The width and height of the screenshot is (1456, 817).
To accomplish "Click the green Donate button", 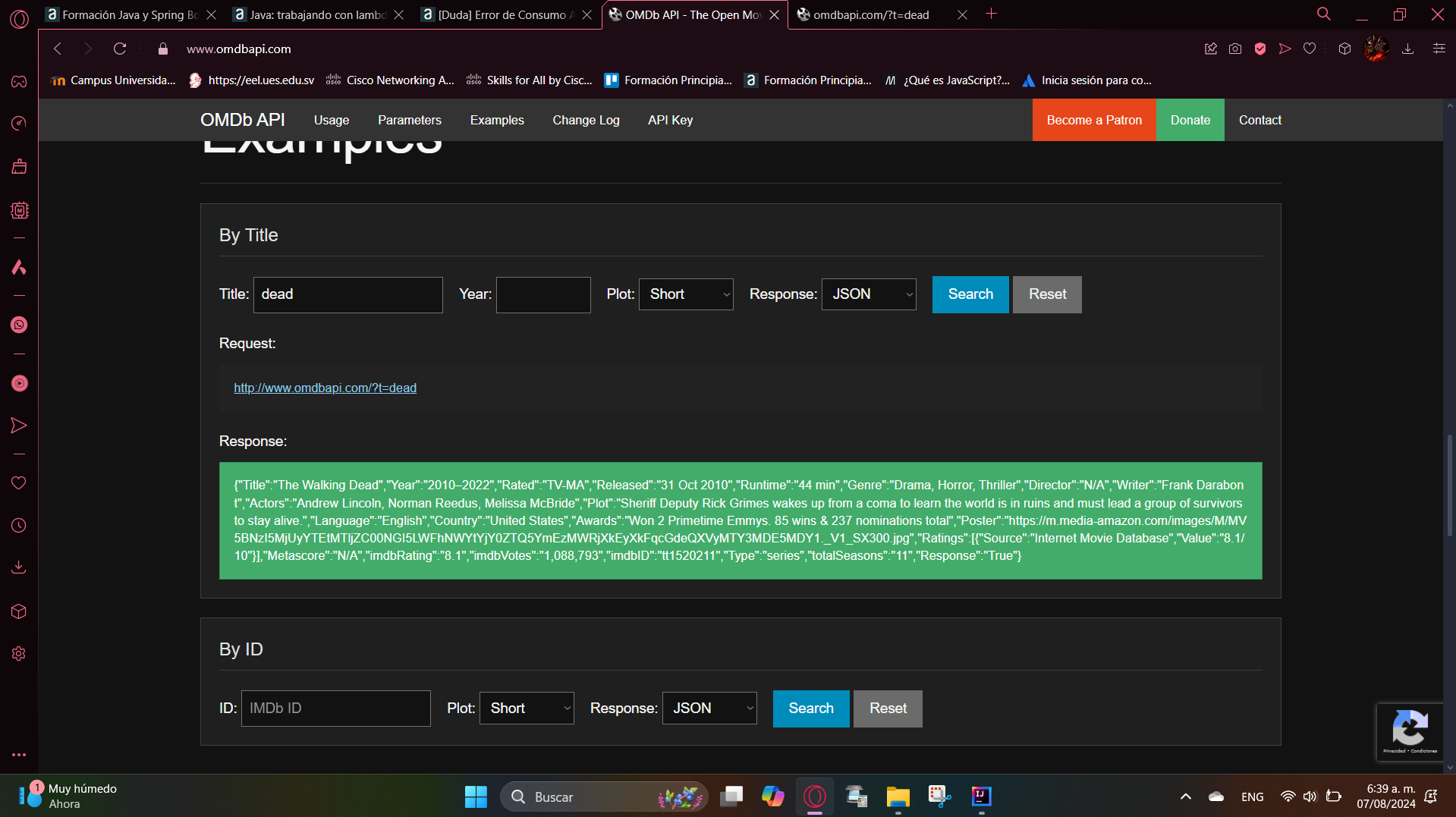I will [x=1190, y=120].
